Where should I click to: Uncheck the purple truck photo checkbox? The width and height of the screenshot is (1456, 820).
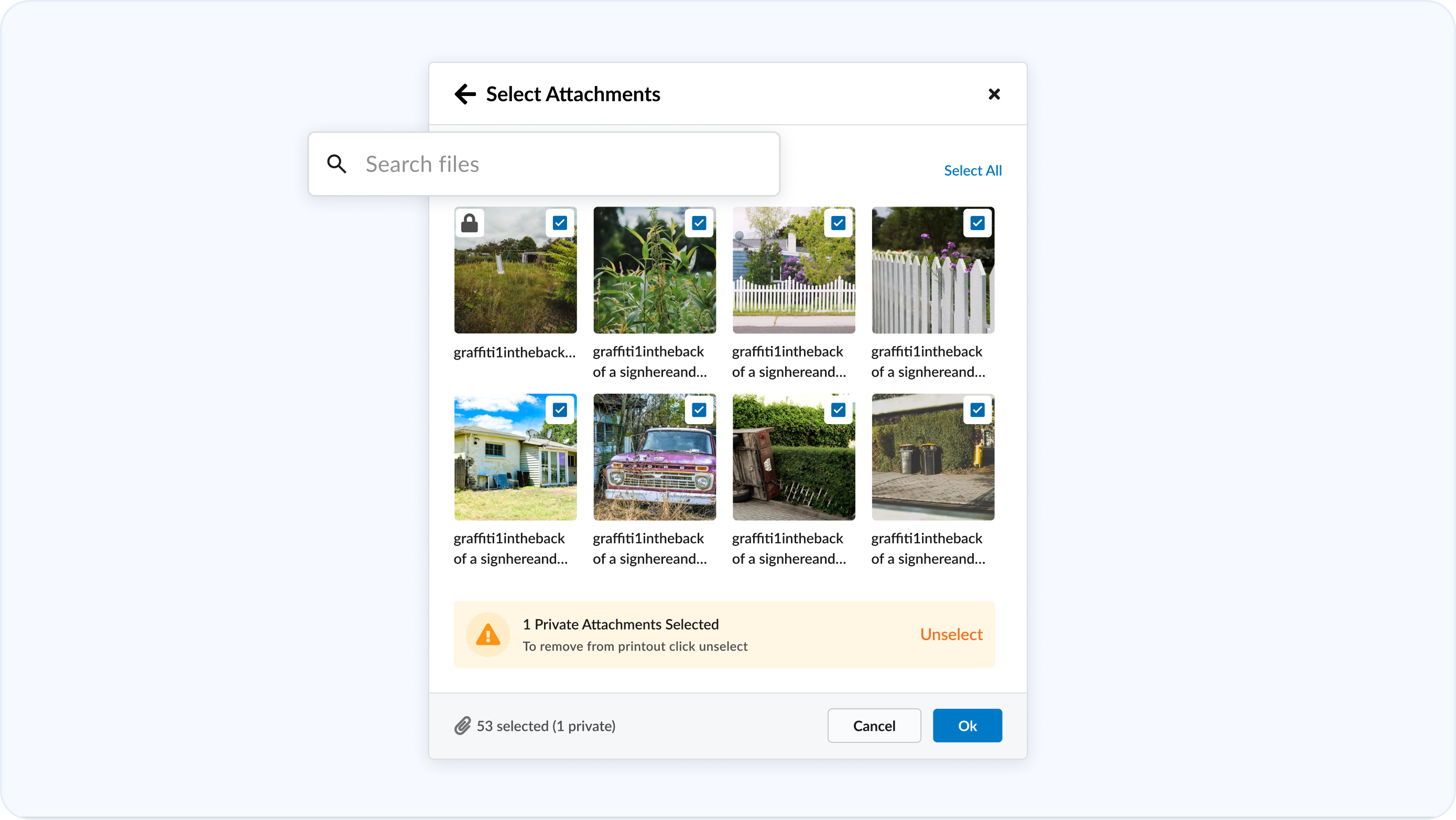click(699, 409)
